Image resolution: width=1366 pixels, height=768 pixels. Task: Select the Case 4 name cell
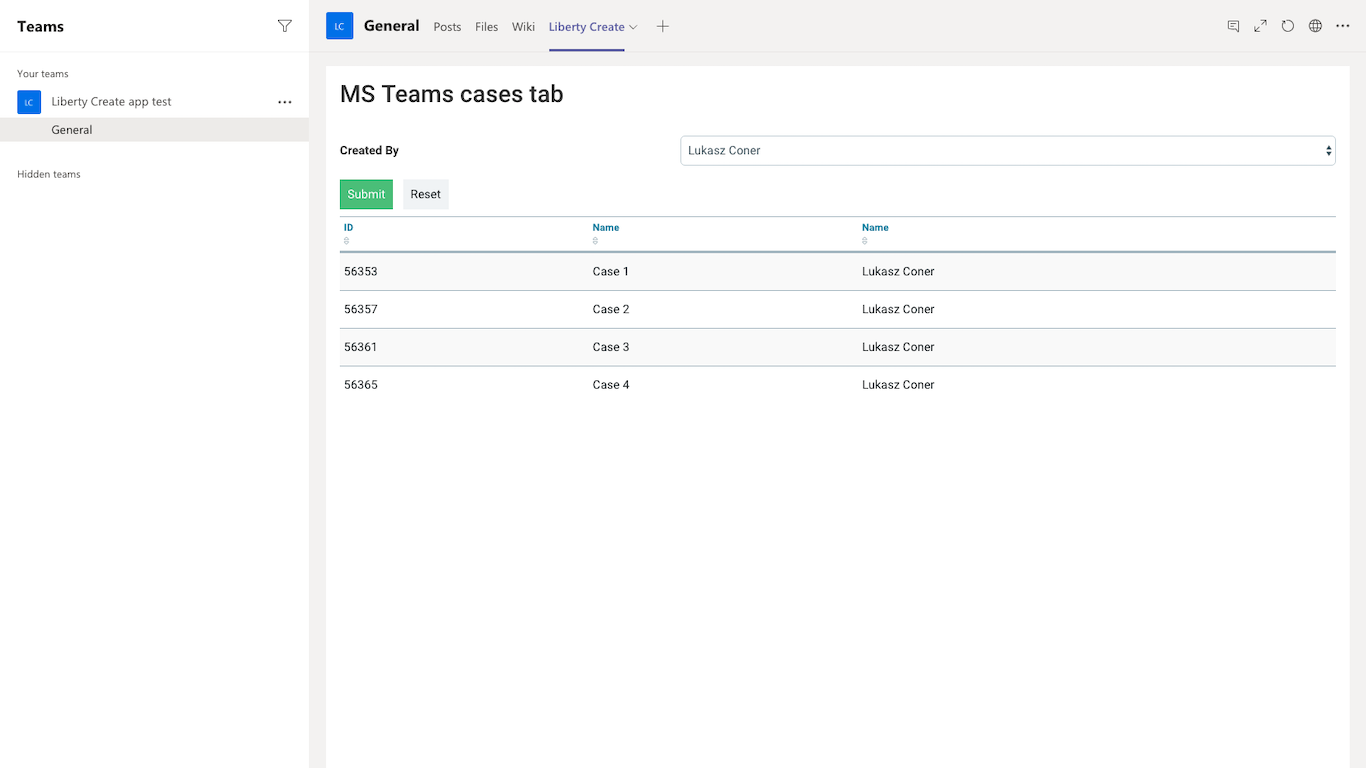[611, 385]
